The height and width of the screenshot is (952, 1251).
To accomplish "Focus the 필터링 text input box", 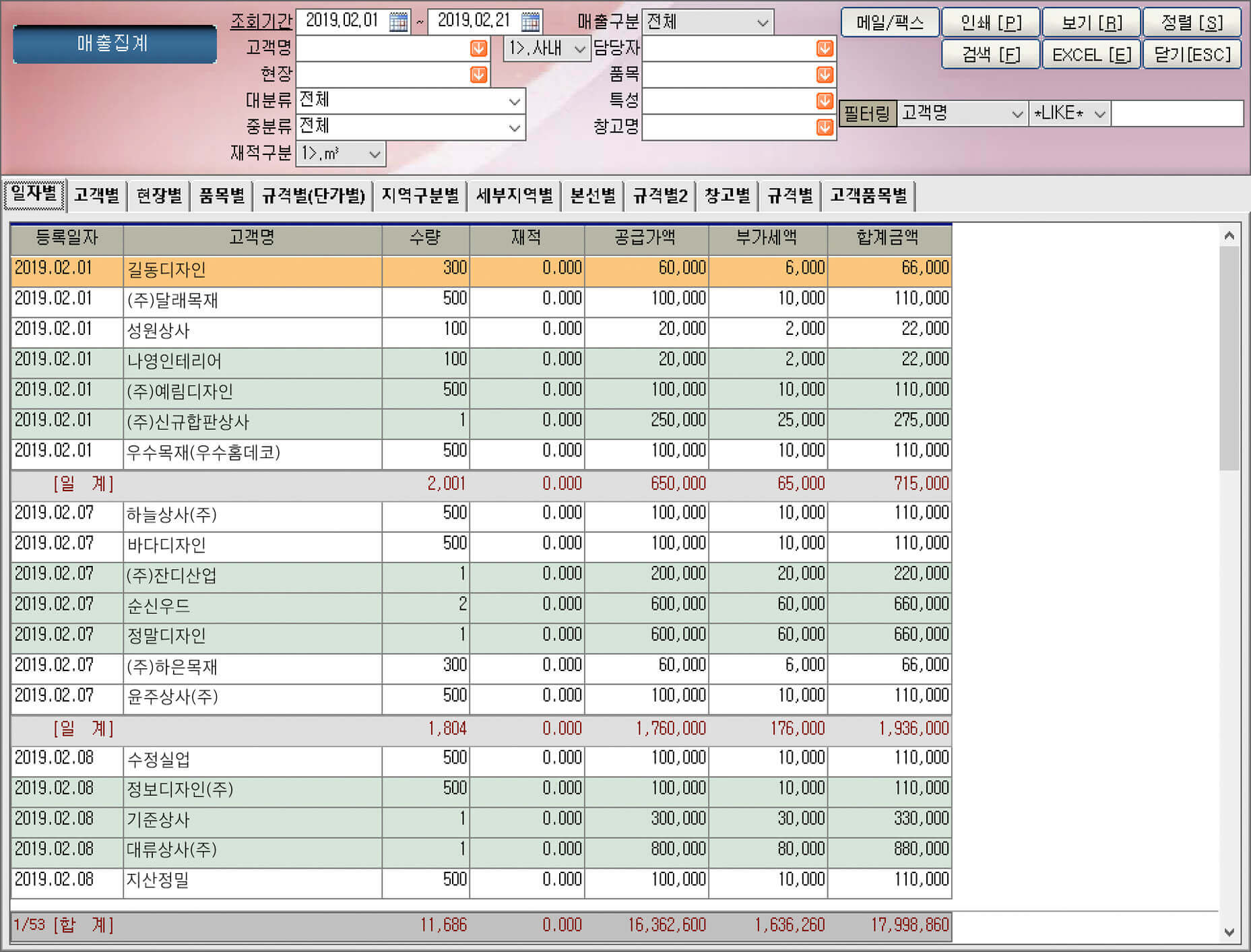I will tap(1177, 114).
